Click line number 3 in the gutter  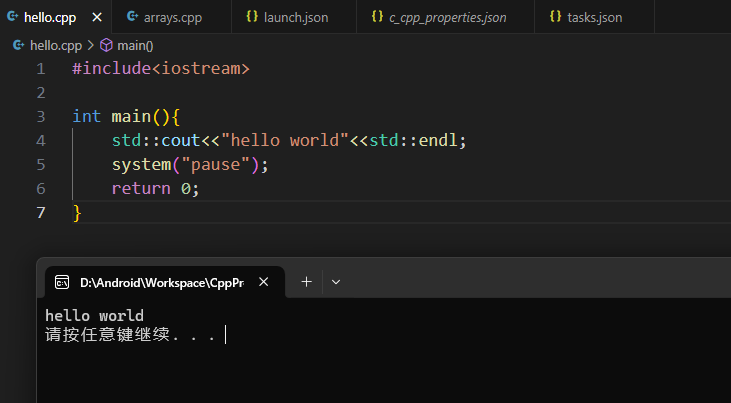click(40, 116)
